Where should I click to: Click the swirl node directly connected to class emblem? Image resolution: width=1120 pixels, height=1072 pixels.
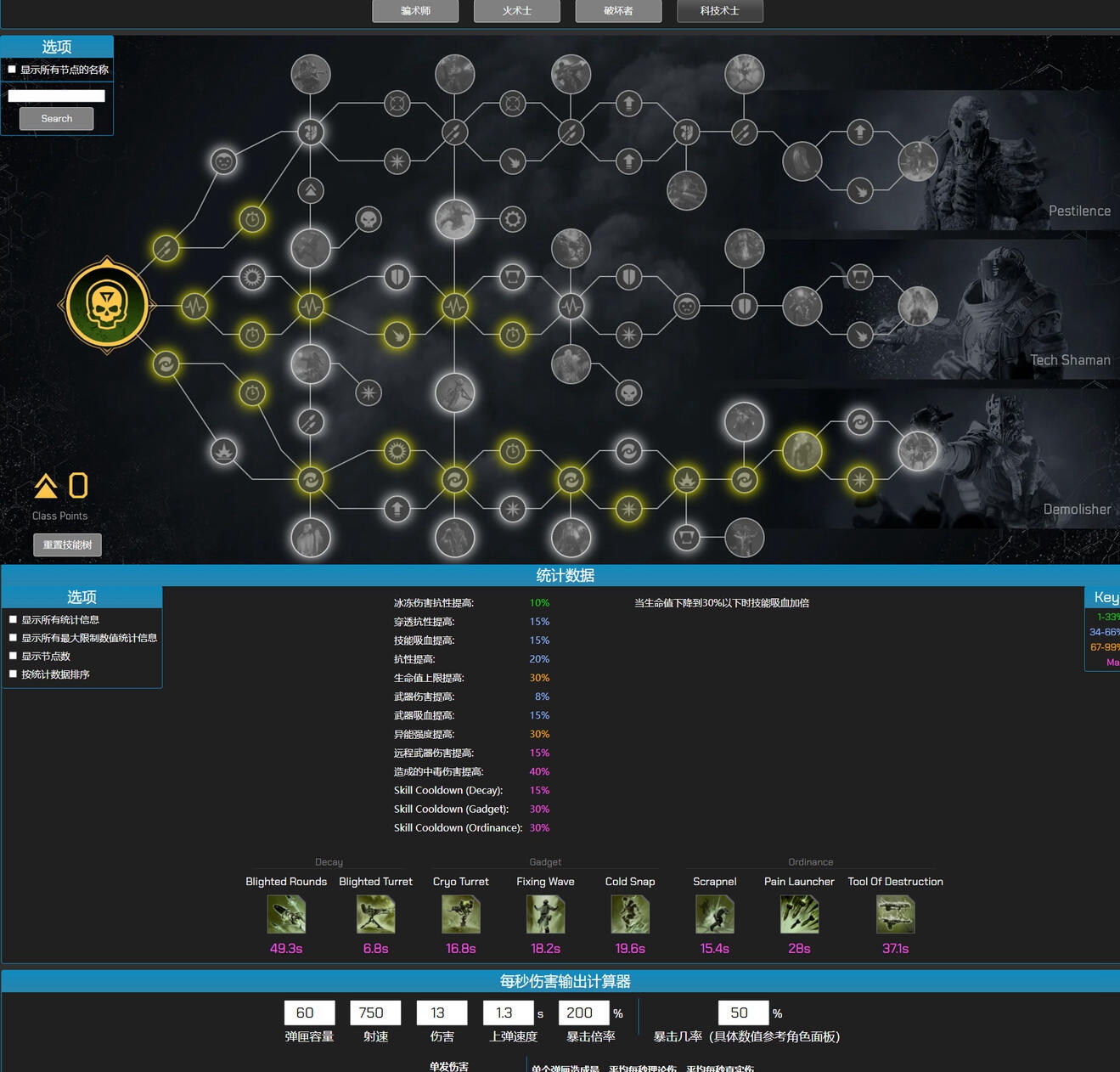point(166,364)
